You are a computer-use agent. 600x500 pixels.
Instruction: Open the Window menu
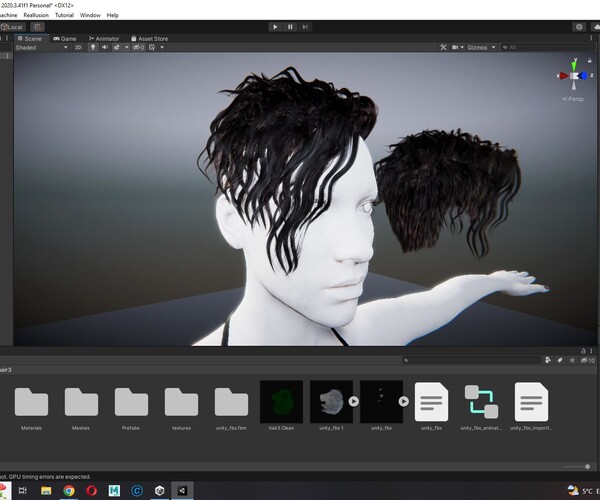tap(90, 15)
